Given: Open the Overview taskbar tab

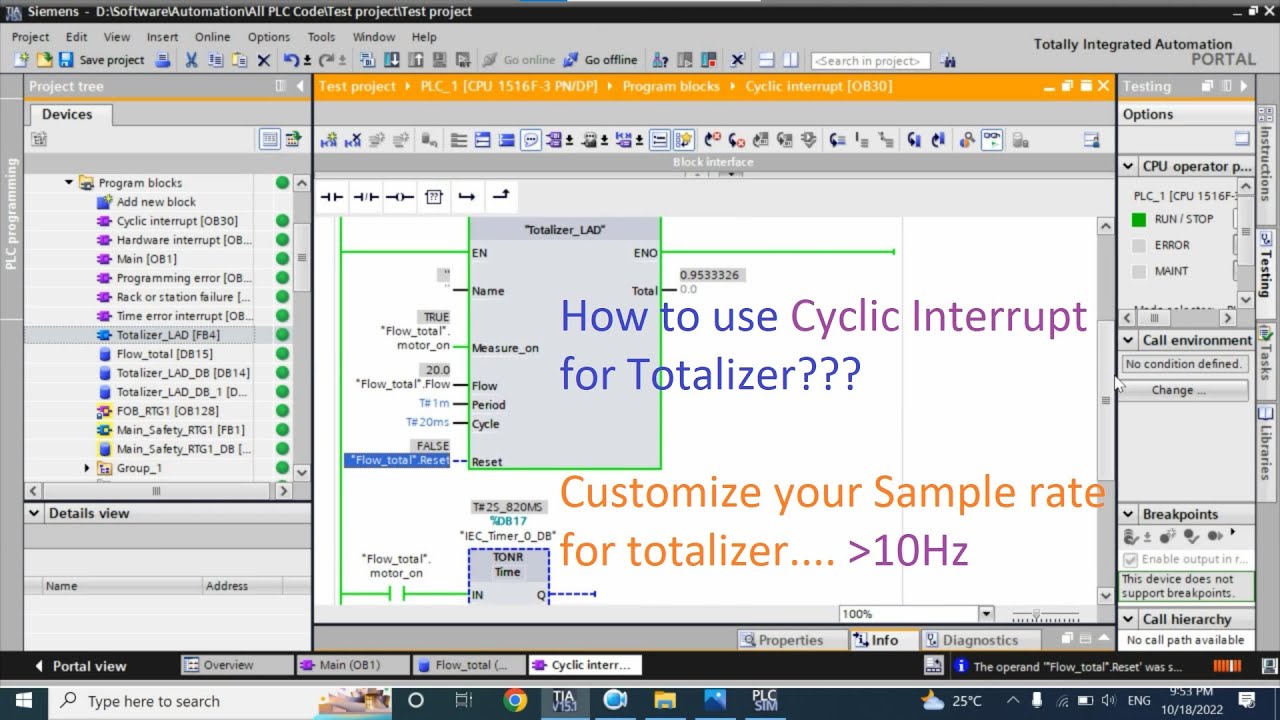Looking at the screenshot, I should (237, 665).
